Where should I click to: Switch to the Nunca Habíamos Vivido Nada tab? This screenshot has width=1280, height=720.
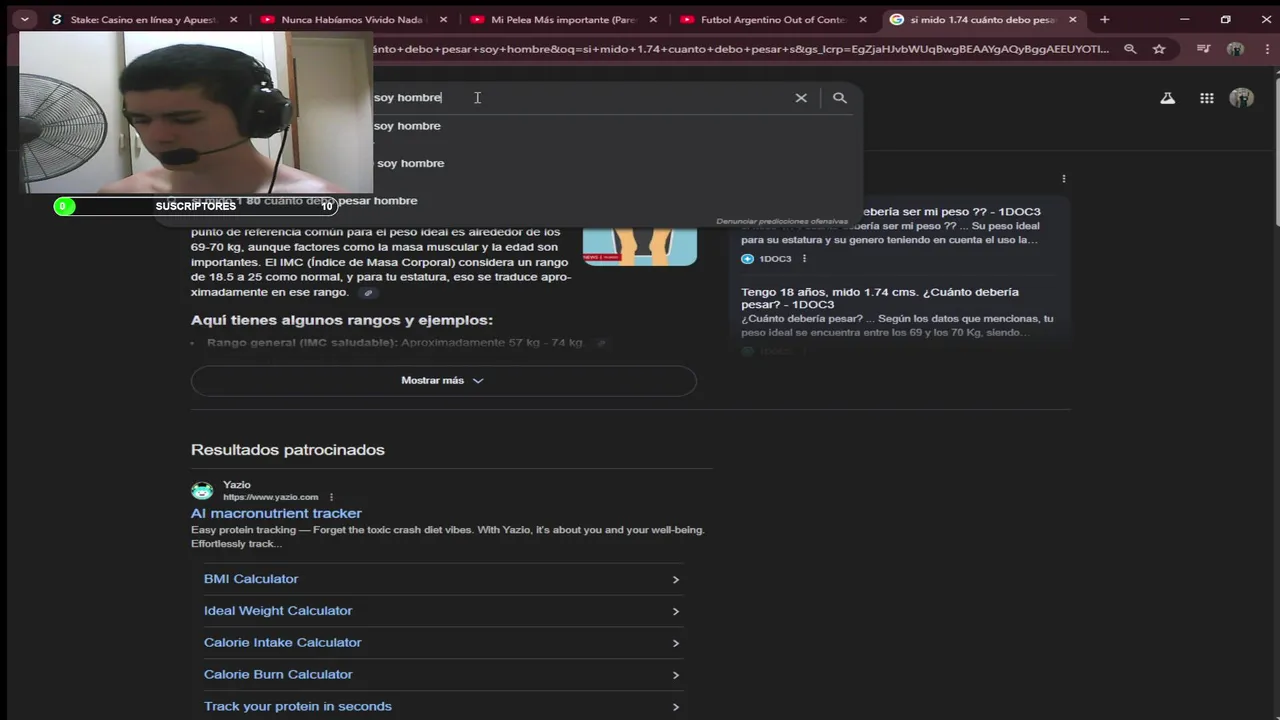pyautogui.click(x=354, y=19)
